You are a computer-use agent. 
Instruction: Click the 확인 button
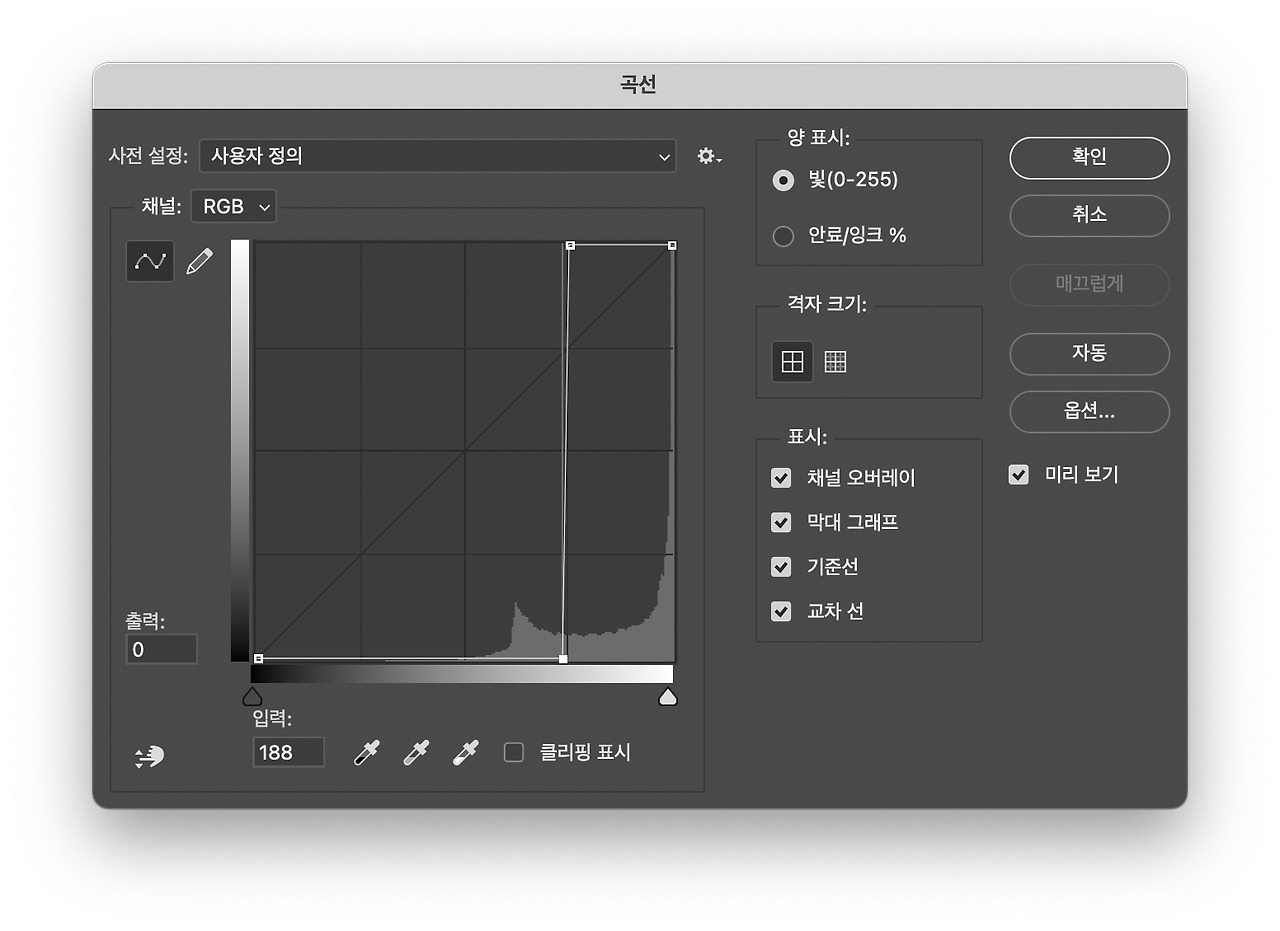1089,158
